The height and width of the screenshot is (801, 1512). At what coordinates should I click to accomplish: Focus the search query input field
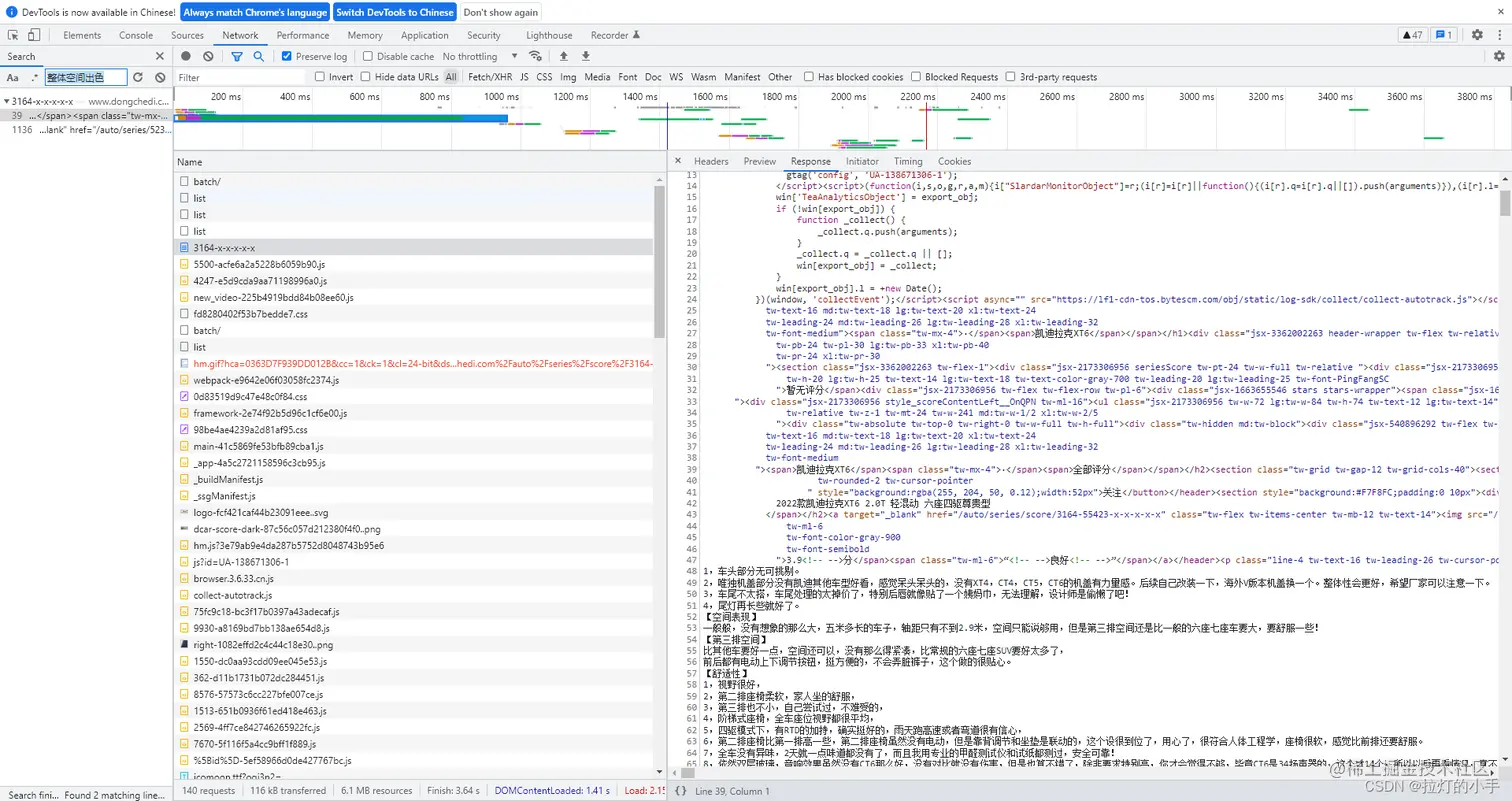(x=87, y=77)
